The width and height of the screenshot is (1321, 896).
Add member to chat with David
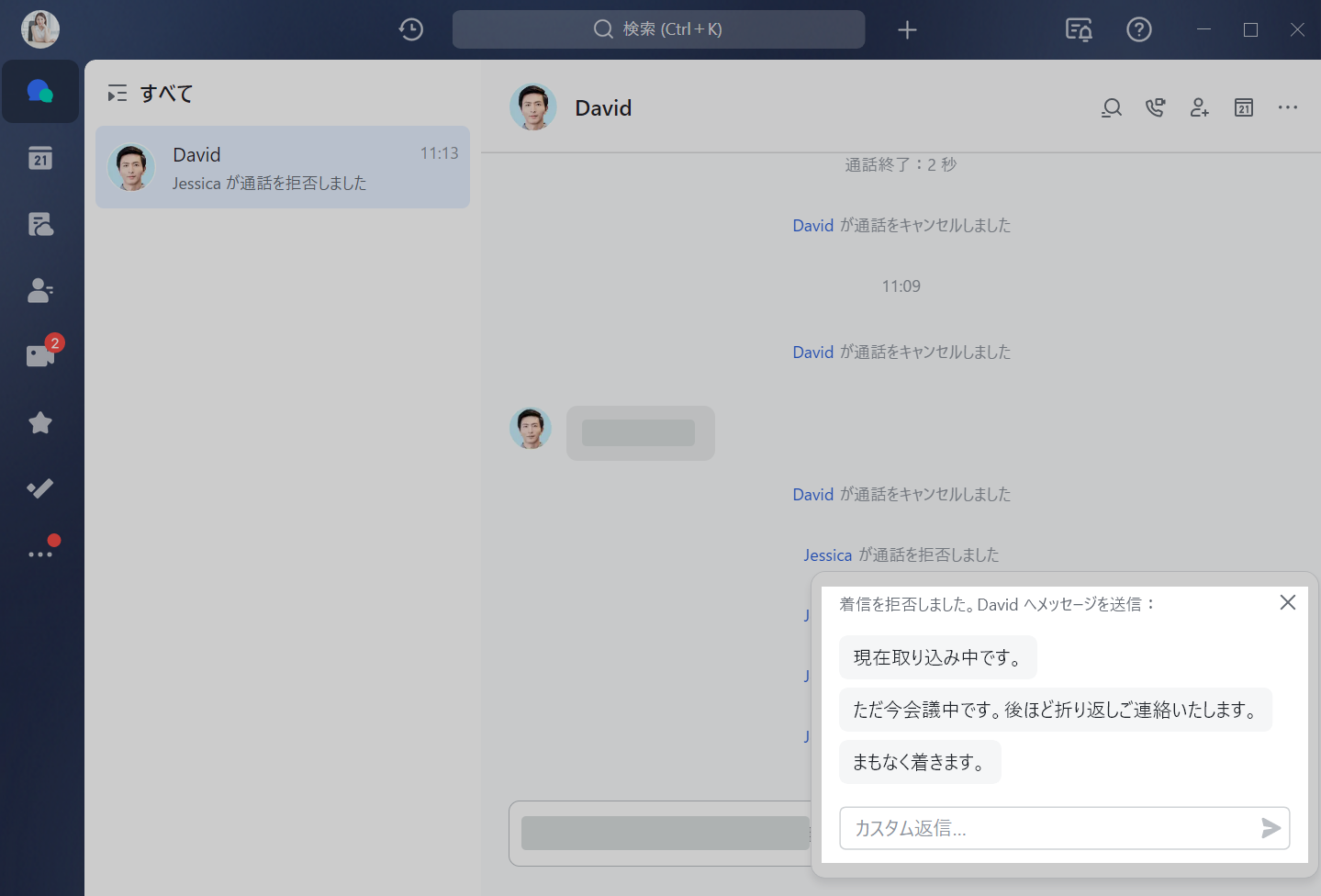pyautogui.click(x=1199, y=108)
